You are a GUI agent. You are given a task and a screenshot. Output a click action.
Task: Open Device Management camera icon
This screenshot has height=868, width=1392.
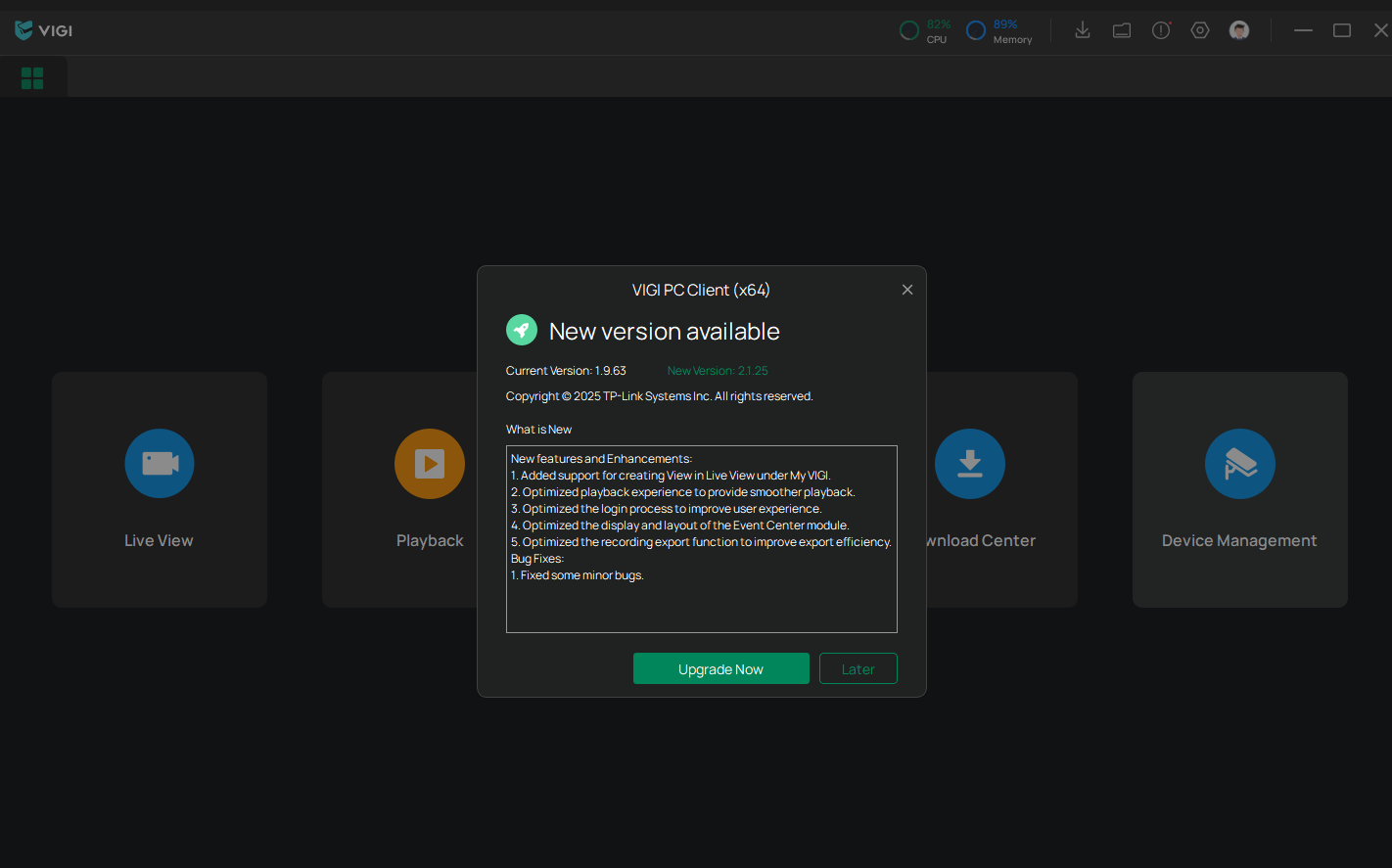click(x=1240, y=463)
